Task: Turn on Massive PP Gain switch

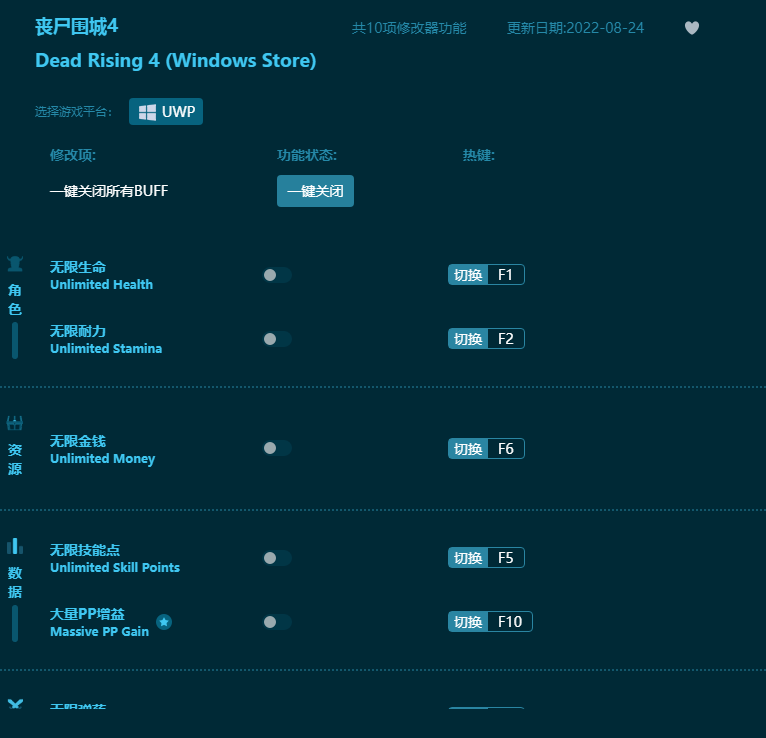Action: click(x=277, y=622)
